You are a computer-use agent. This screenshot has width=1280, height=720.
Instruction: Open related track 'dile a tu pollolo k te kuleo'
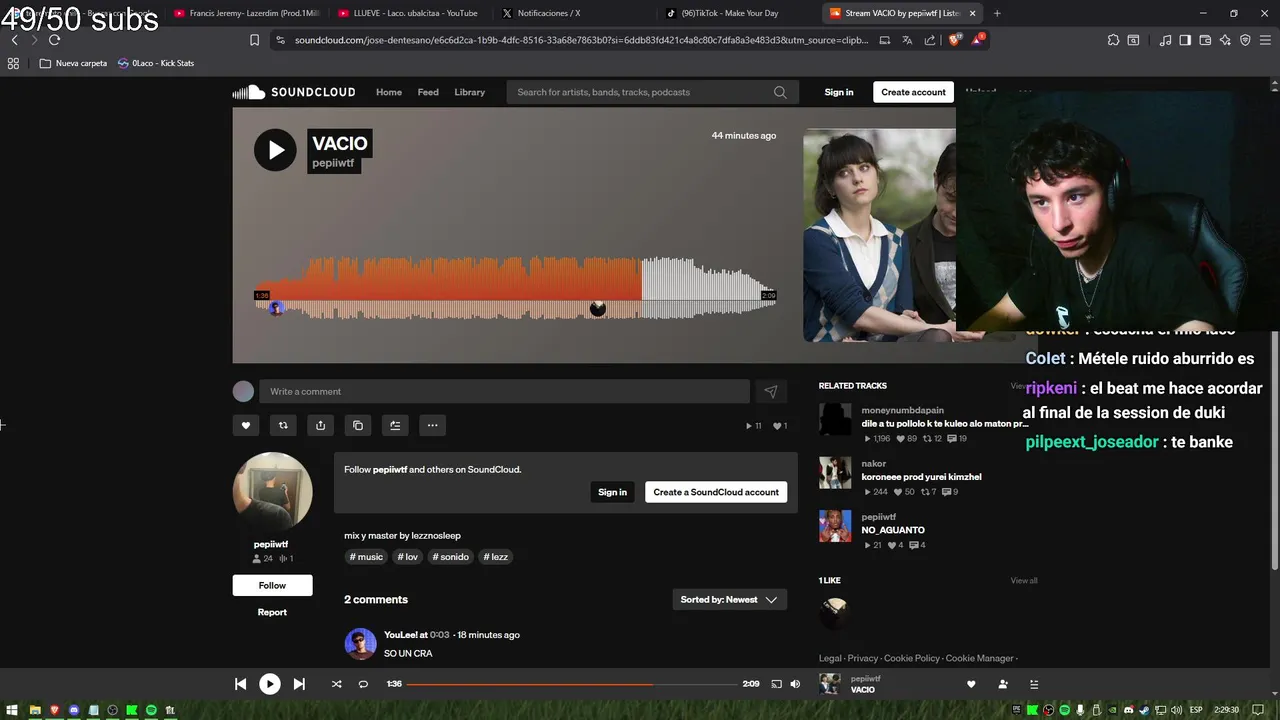click(x=944, y=424)
